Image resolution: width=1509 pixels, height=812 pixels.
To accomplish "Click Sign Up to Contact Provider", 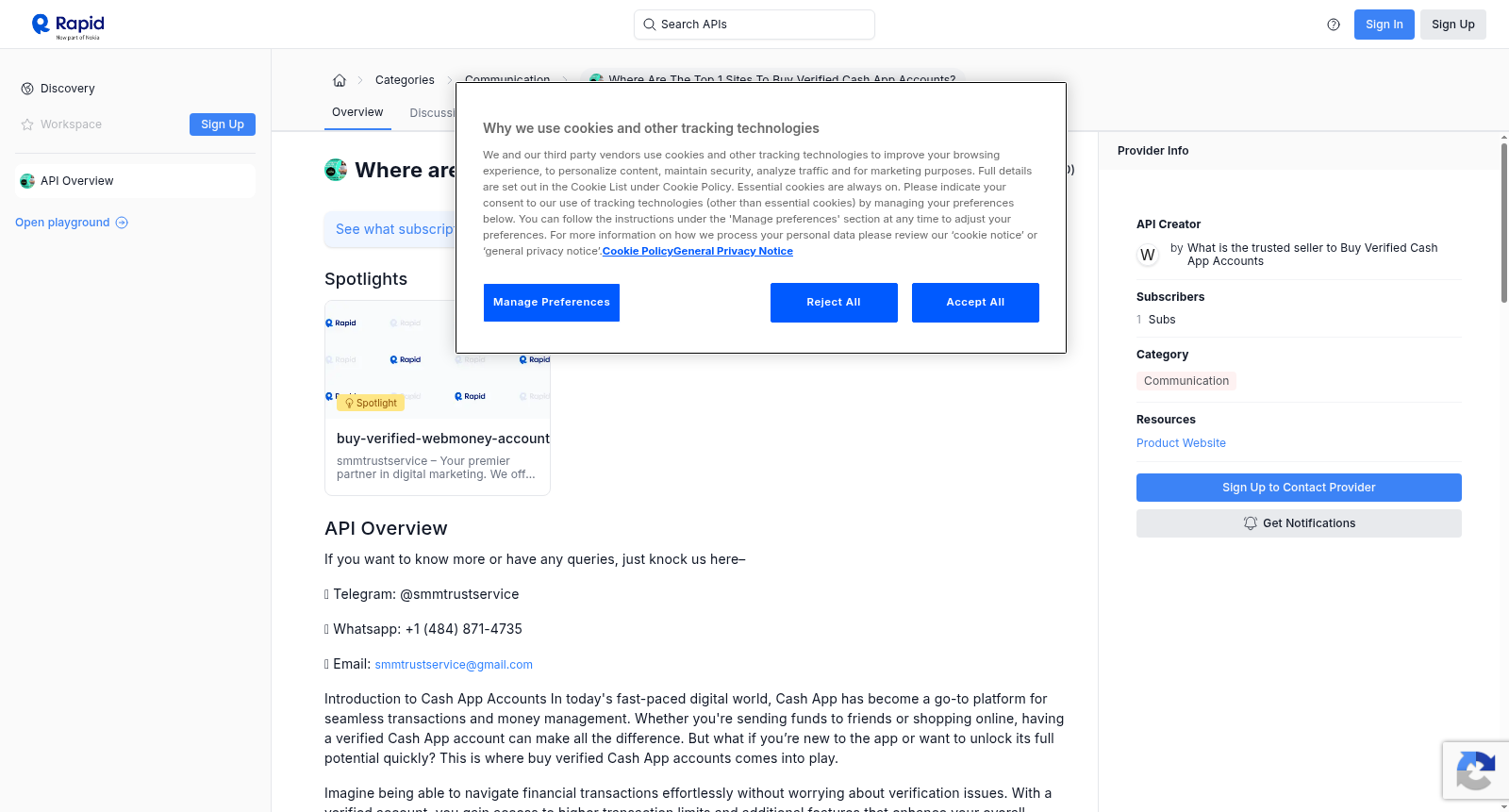I will pos(1299,488).
